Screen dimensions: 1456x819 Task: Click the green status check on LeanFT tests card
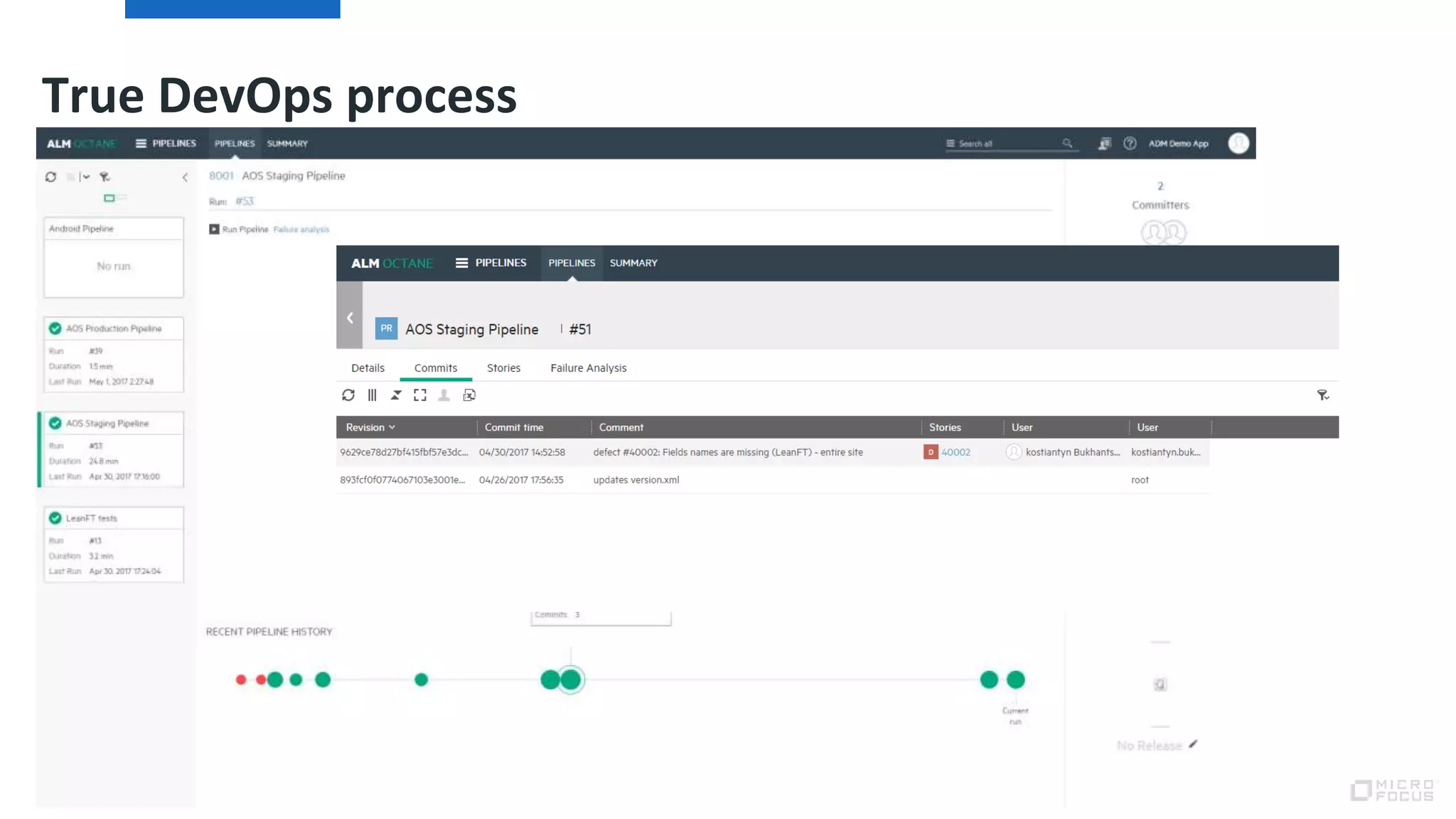click(x=55, y=518)
